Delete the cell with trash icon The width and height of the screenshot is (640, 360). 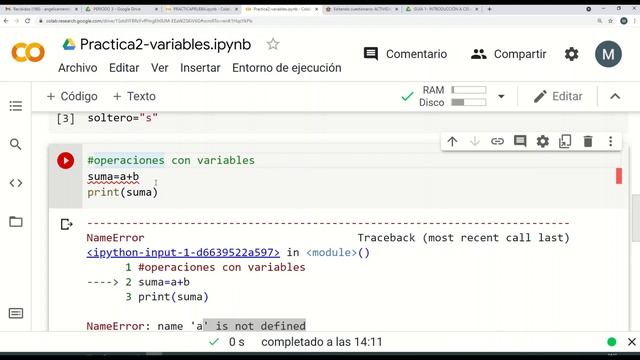point(588,142)
